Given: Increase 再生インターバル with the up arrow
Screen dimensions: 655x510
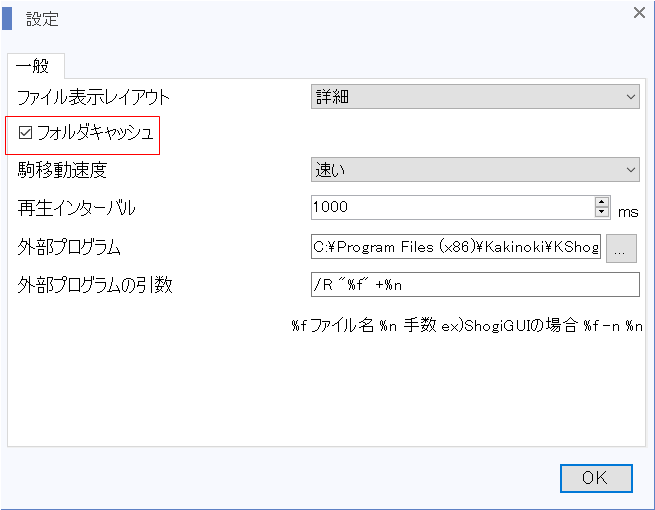Looking at the screenshot, I should [602, 202].
